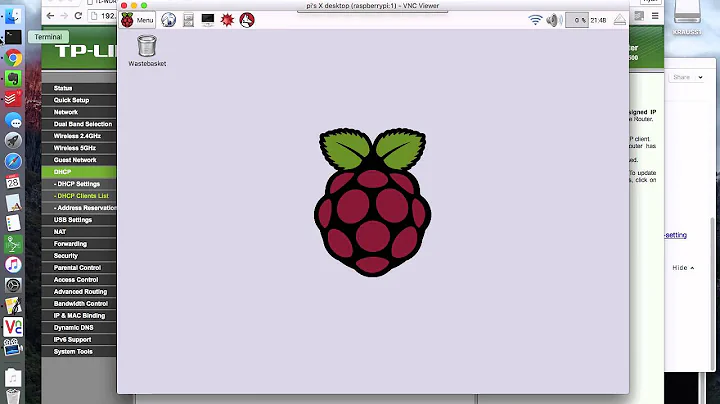Open Messages in the Dock
The height and width of the screenshot is (404, 720).
[13, 121]
